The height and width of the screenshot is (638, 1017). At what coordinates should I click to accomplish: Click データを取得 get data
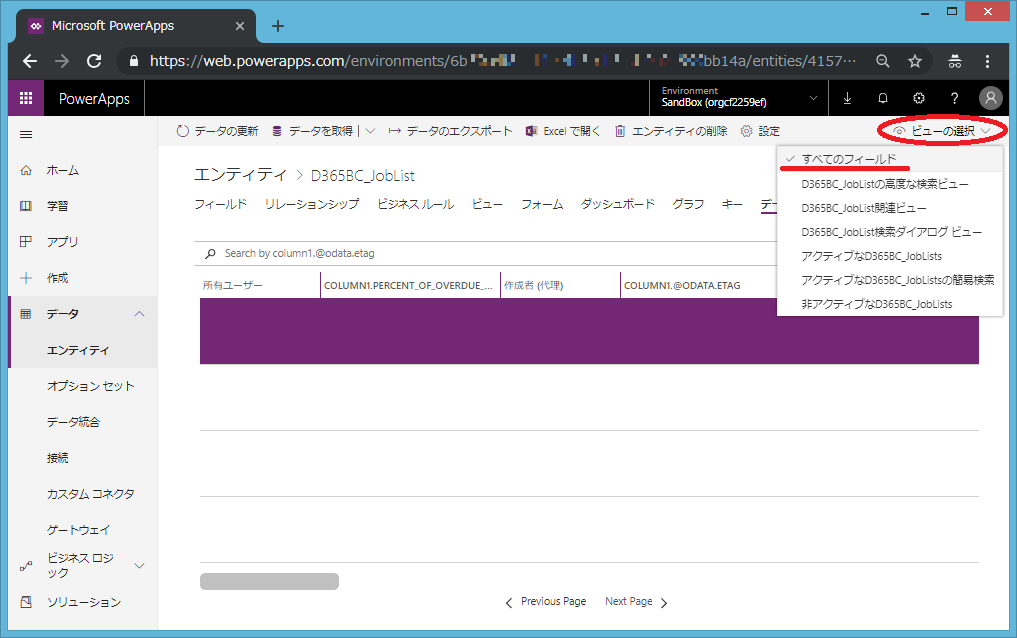pyautogui.click(x=312, y=131)
